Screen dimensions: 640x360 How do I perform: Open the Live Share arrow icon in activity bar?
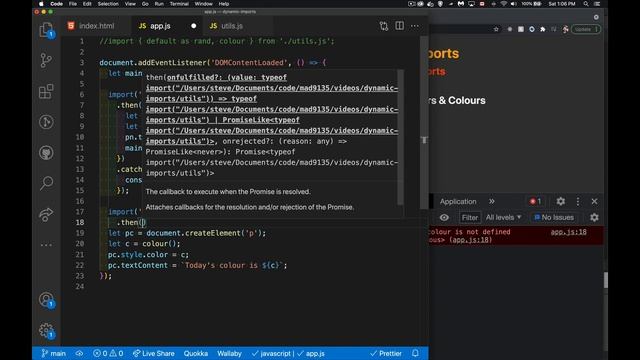46,214
